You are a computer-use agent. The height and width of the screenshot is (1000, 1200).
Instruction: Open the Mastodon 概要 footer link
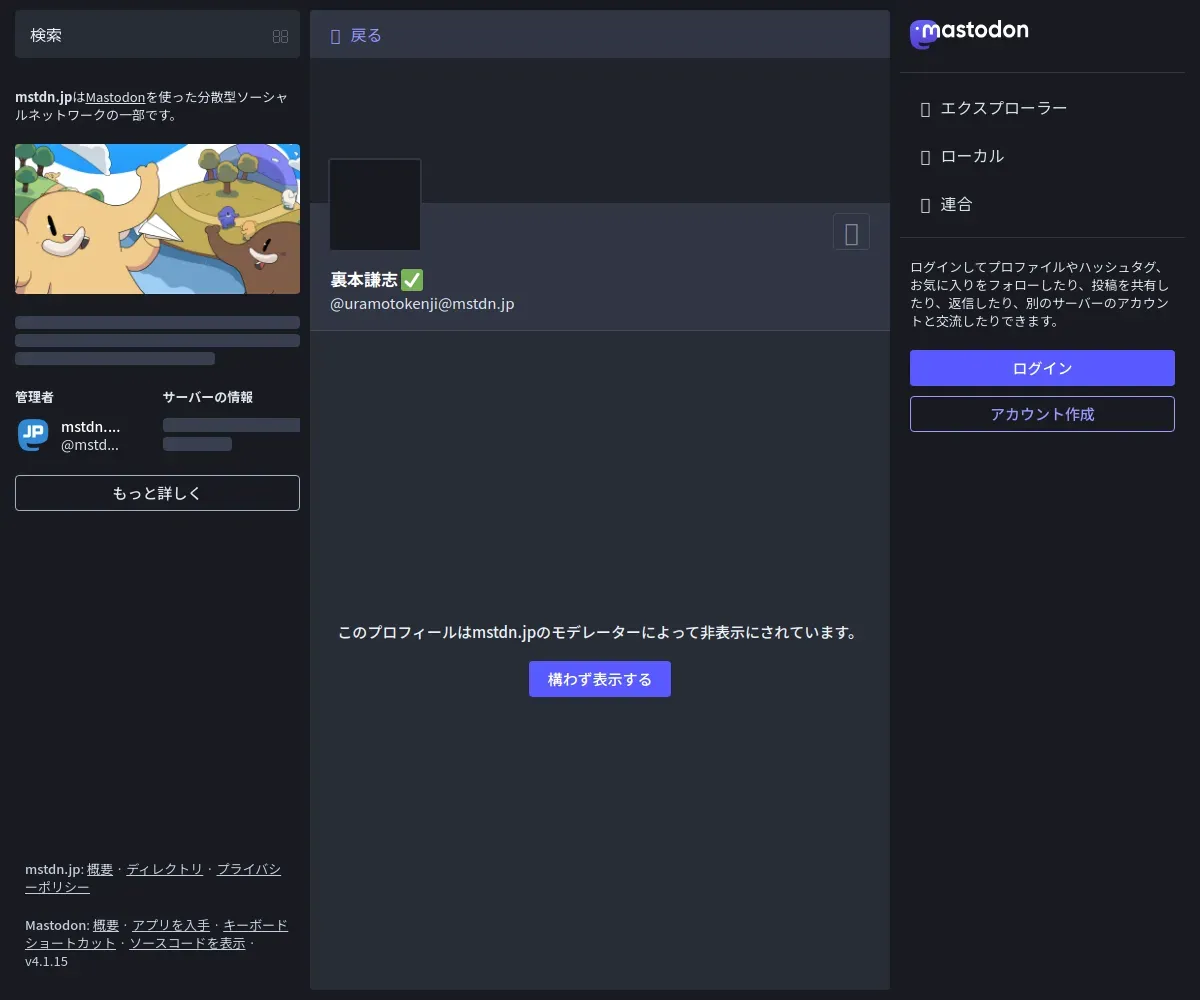click(x=106, y=925)
